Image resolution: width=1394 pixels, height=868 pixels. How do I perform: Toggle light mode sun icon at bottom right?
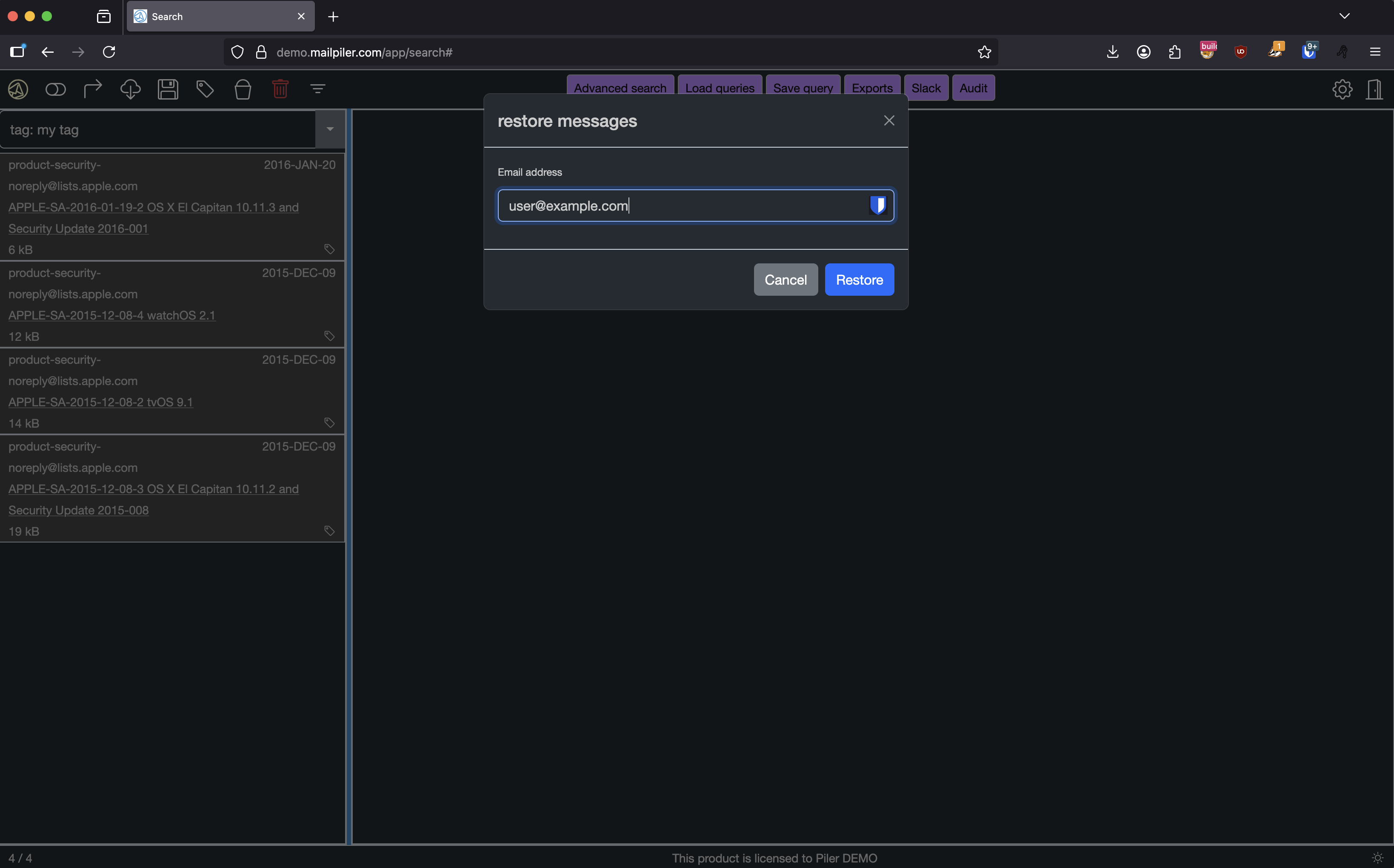1377,858
